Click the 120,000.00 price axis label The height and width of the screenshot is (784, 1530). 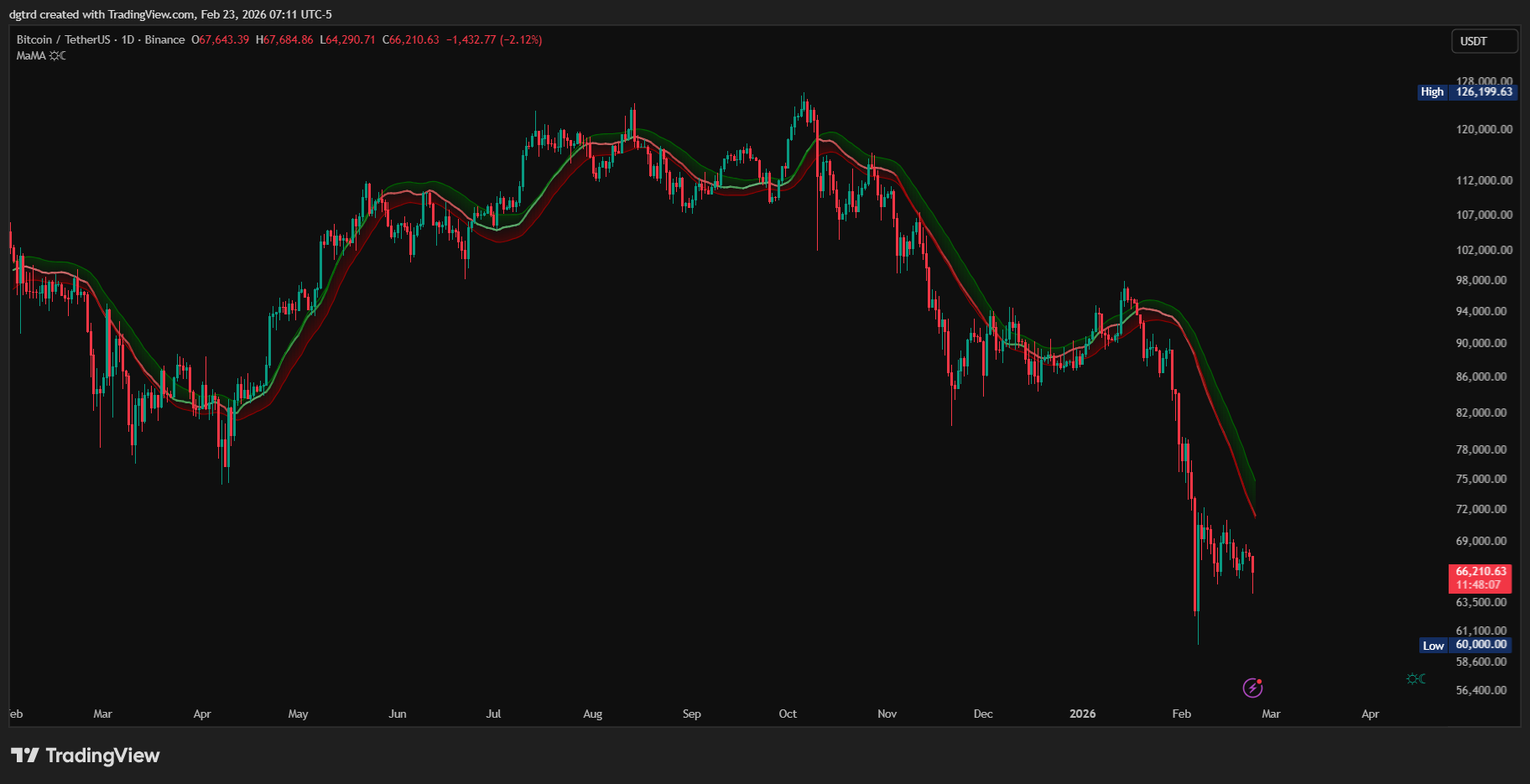(x=1484, y=129)
